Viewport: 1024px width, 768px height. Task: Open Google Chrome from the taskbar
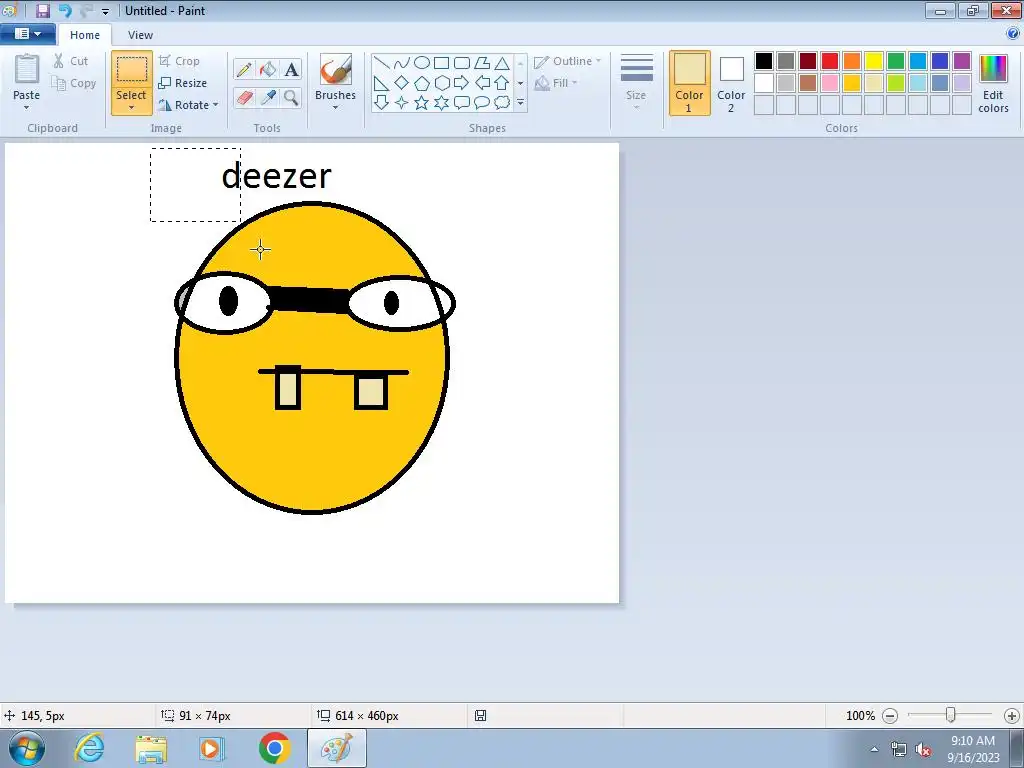[274, 748]
